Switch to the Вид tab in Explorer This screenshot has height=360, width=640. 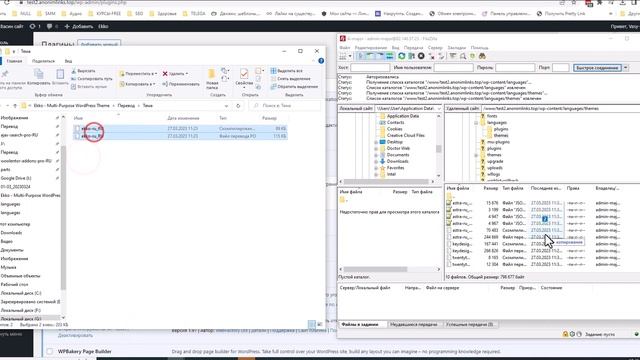(x=68, y=61)
